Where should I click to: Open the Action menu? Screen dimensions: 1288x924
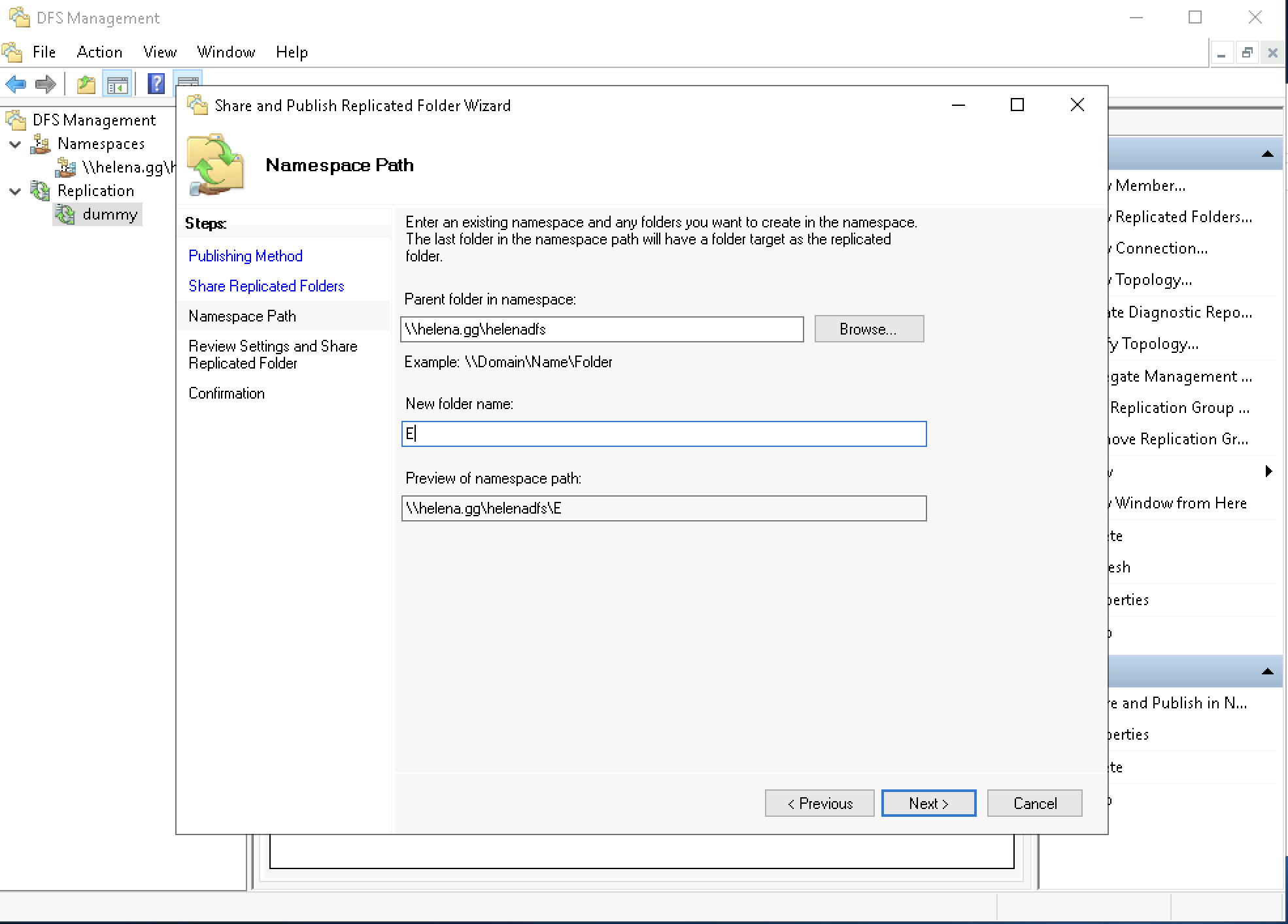pos(99,52)
